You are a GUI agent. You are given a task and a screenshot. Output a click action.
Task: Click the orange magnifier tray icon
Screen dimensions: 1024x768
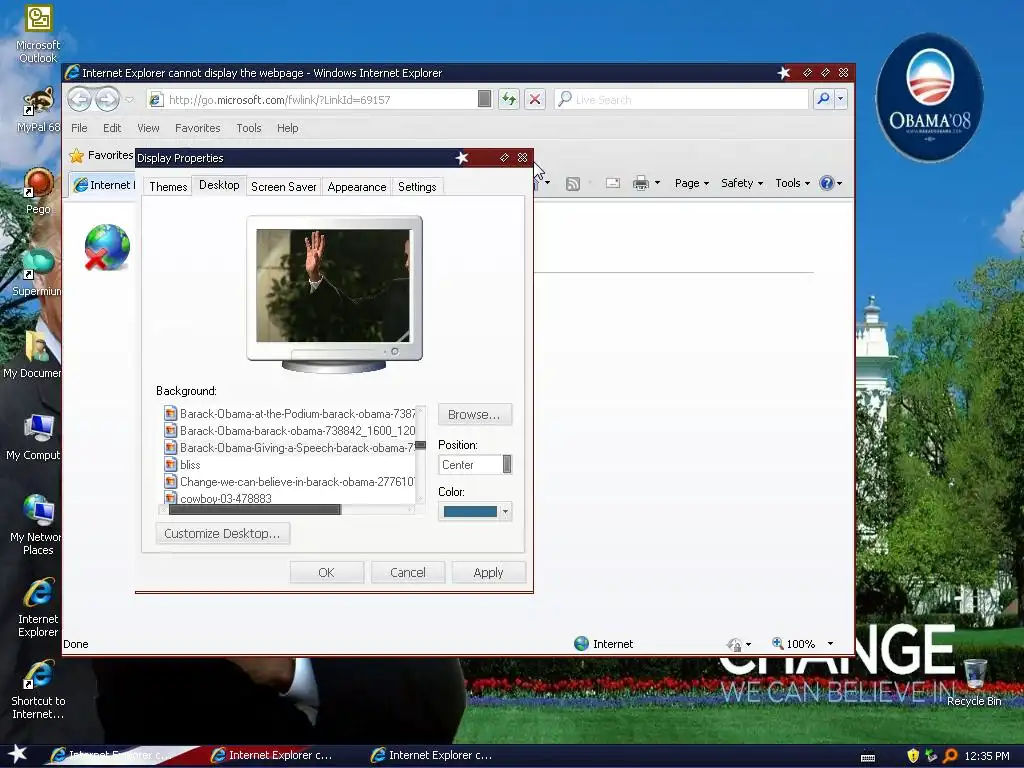point(950,756)
